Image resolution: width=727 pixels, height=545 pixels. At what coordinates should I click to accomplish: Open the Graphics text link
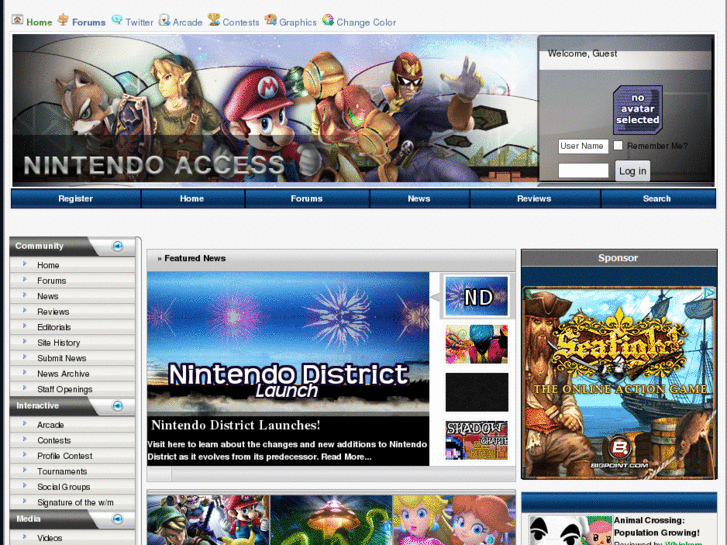[298, 22]
